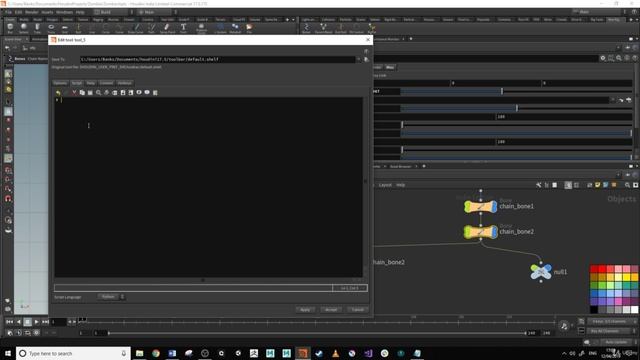Open the Render menu
Screen dimensions: 640x360
coord(31,12)
